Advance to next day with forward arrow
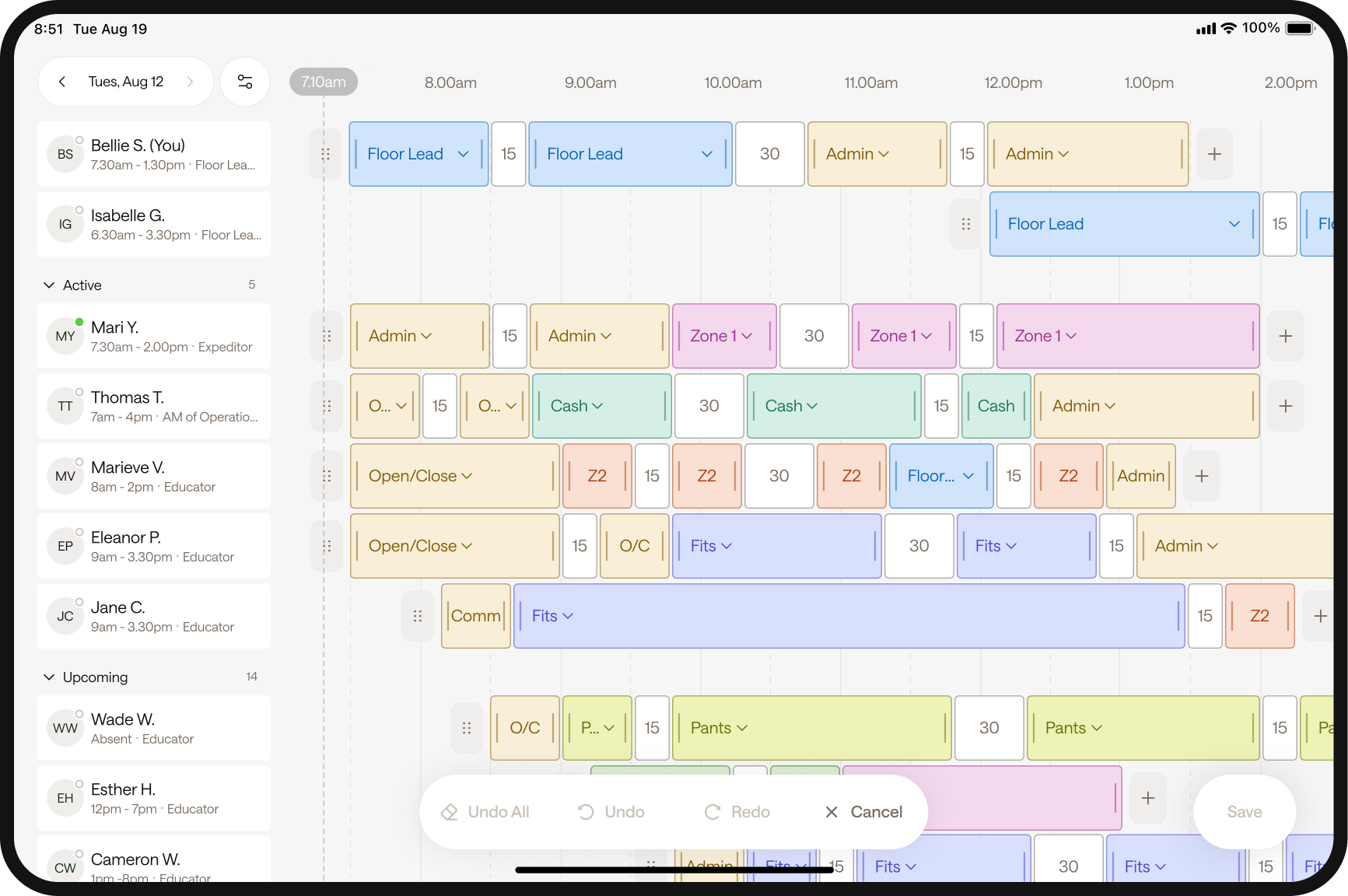 point(190,82)
